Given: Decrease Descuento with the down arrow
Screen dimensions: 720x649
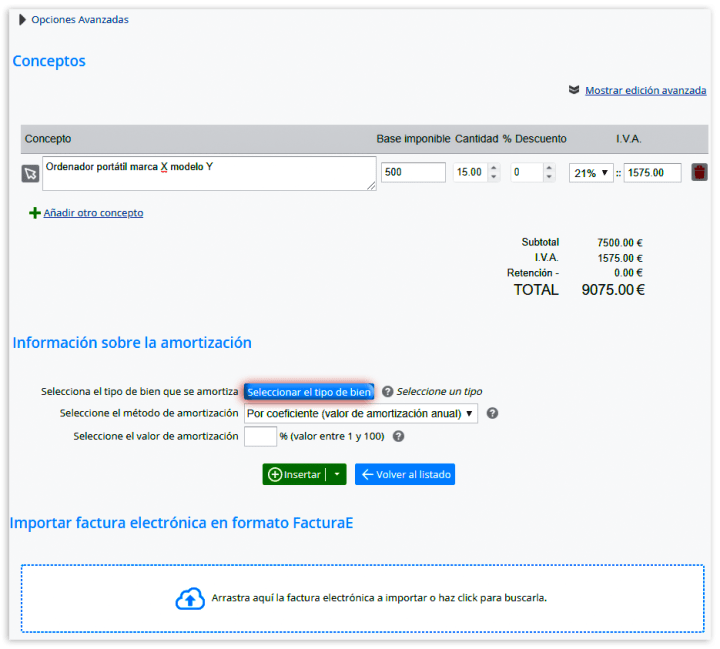Looking at the screenshot, I should [549, 177].
